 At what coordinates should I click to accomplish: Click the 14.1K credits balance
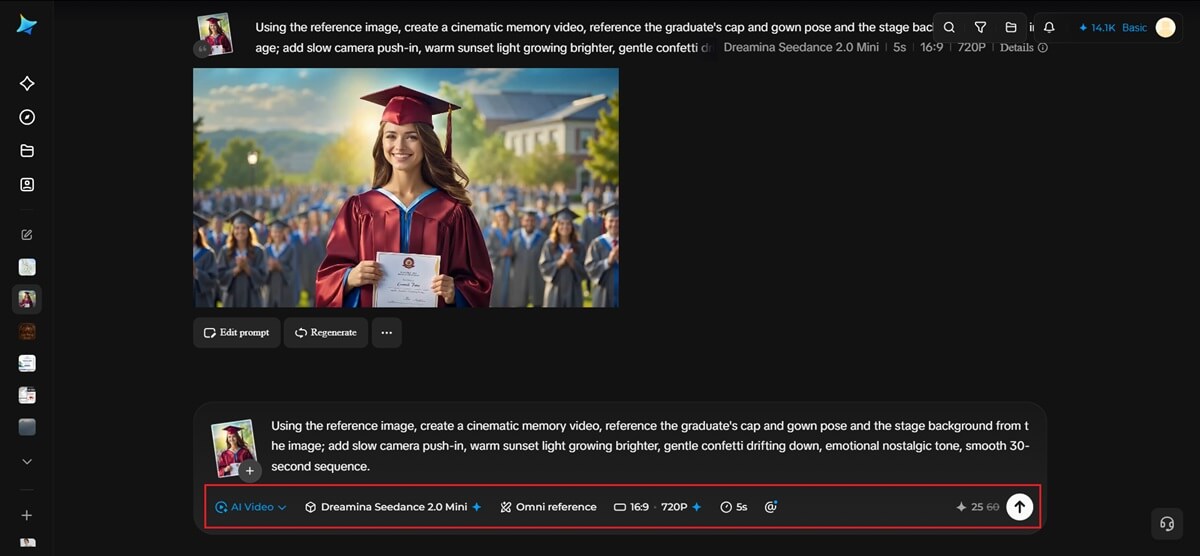(1097, 28)
